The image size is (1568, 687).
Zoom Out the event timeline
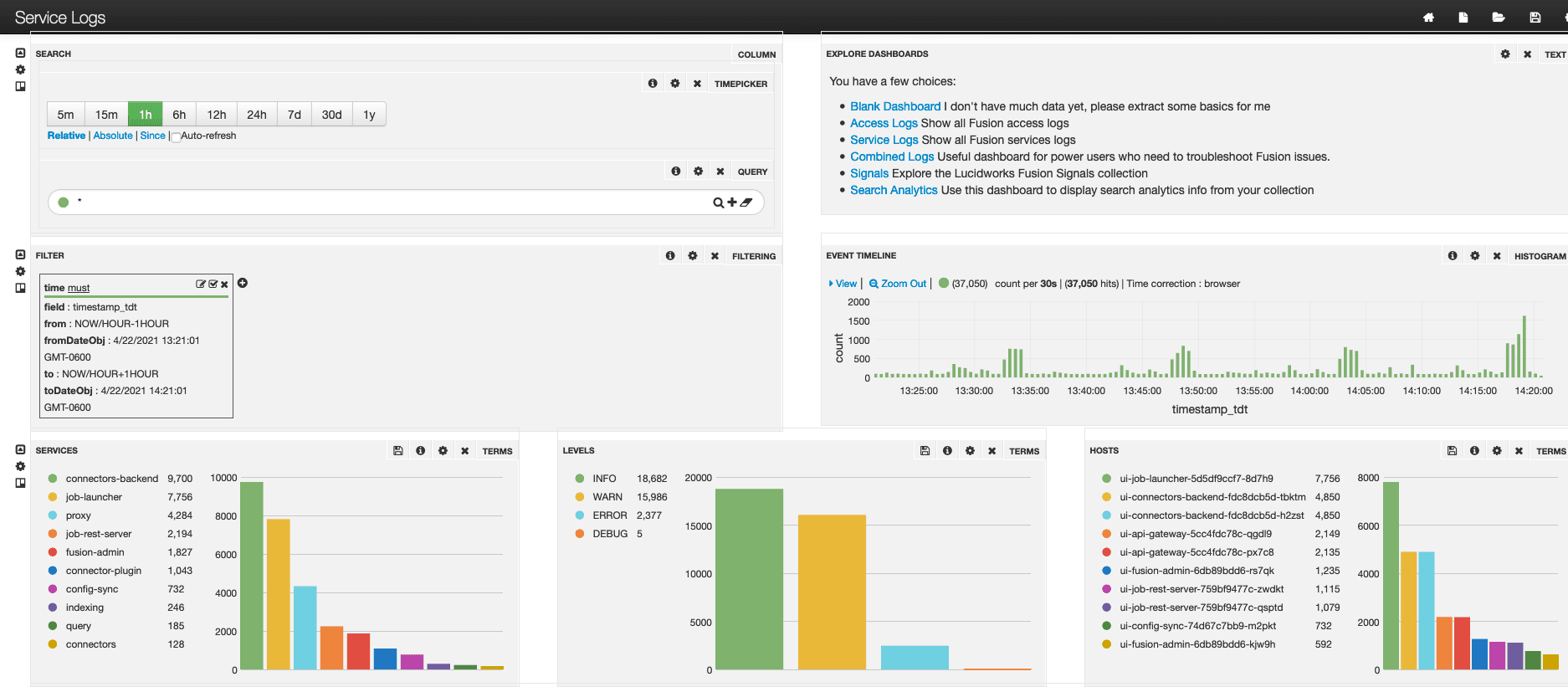(898, 284)
